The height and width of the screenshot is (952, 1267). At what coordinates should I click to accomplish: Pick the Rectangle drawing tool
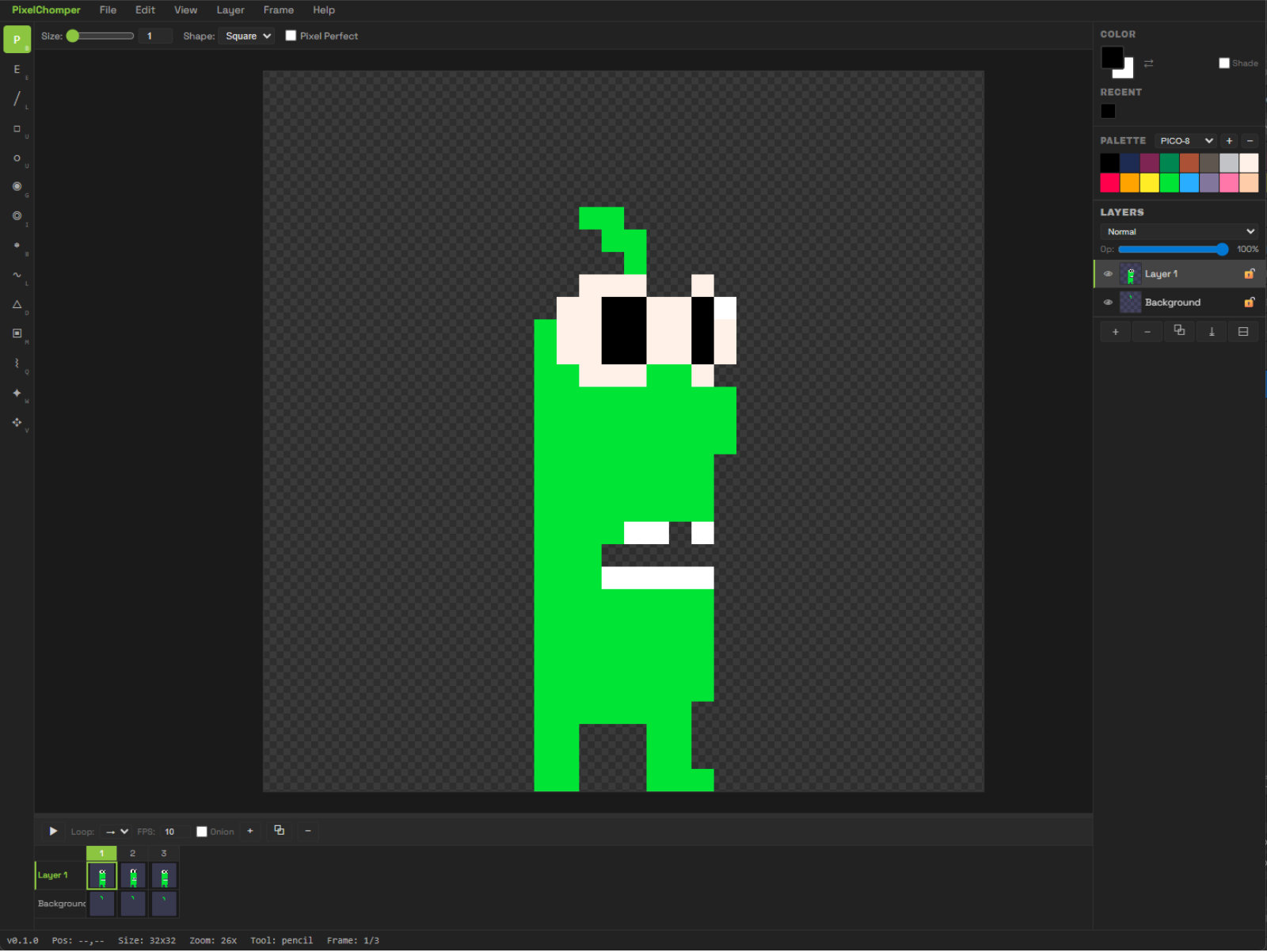coord(17,129)
